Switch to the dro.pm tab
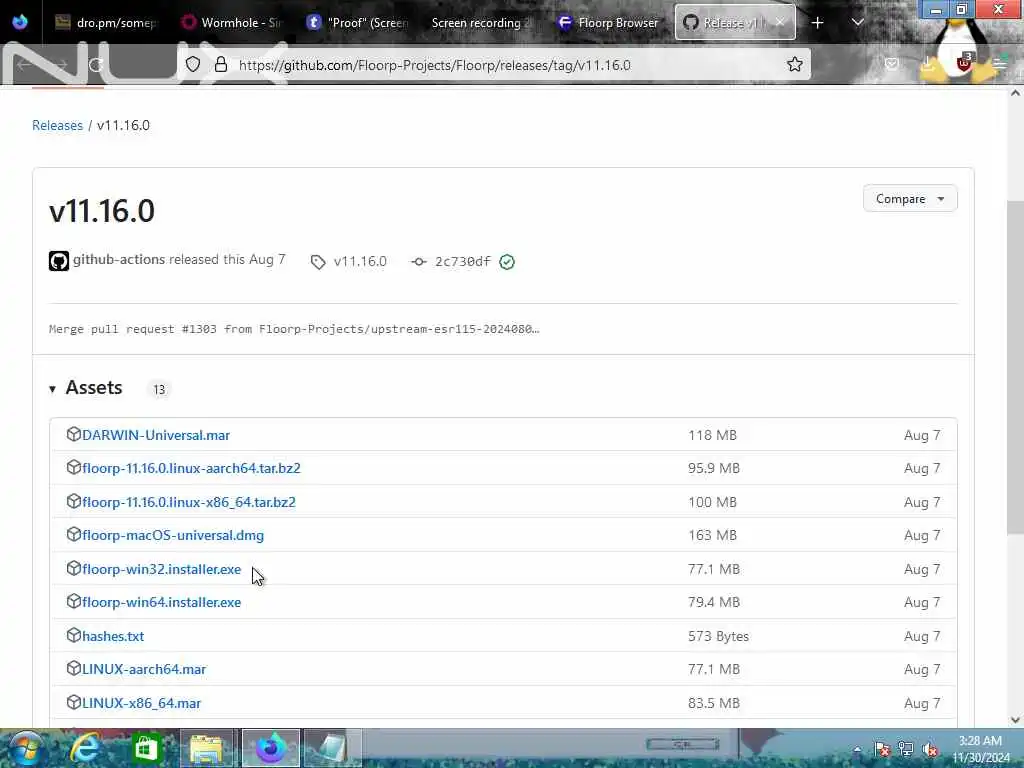1024x768 pixels. 106,22
